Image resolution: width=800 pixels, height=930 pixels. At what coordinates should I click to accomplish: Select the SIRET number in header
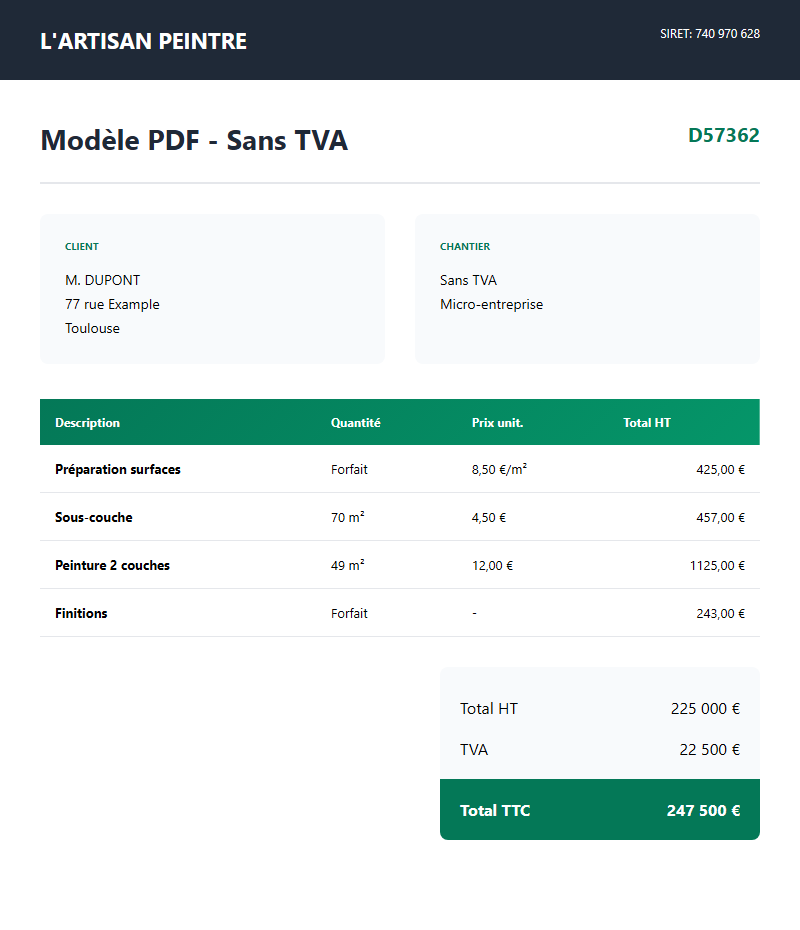pyautogui.click(x=709, y=34)
